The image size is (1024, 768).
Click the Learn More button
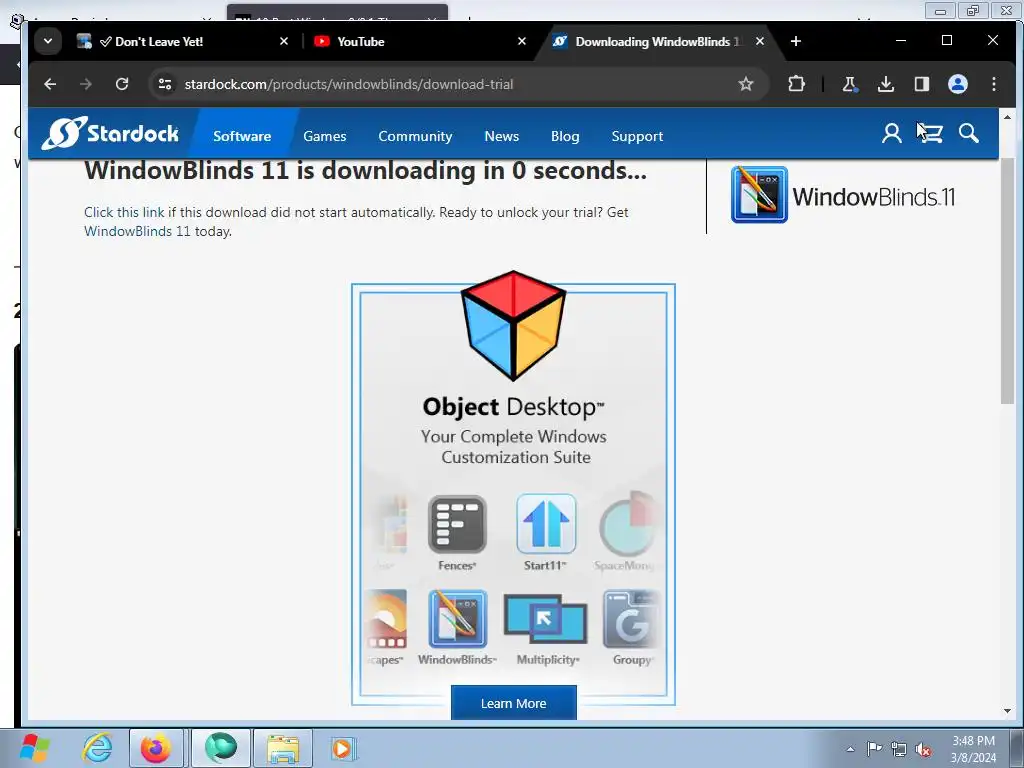(513, 703)
